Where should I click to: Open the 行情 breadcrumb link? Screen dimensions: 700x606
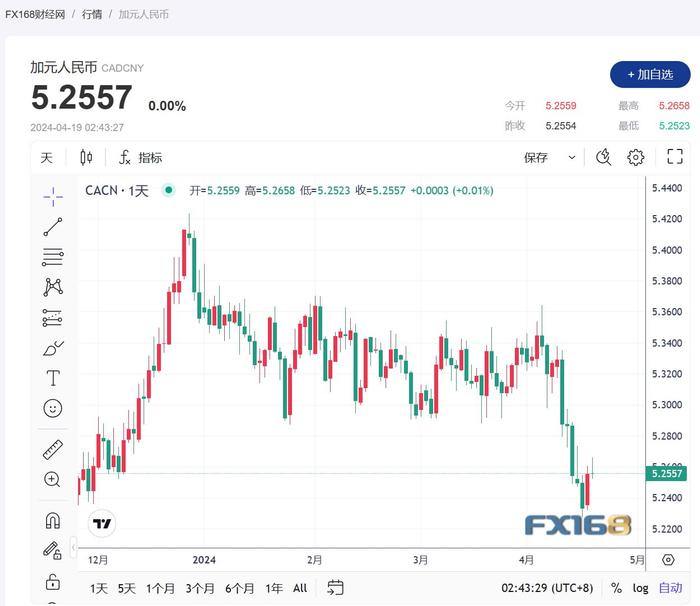tap(91, 15)
